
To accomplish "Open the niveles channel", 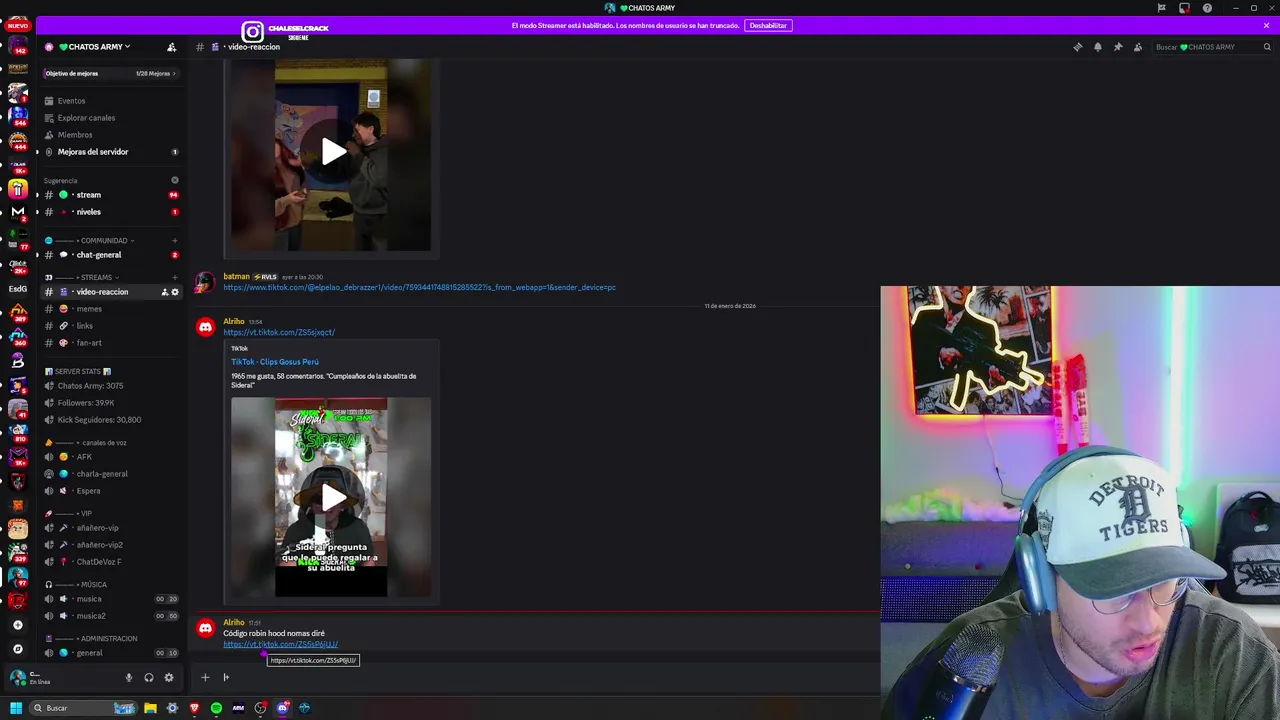I will pos(110,212).
